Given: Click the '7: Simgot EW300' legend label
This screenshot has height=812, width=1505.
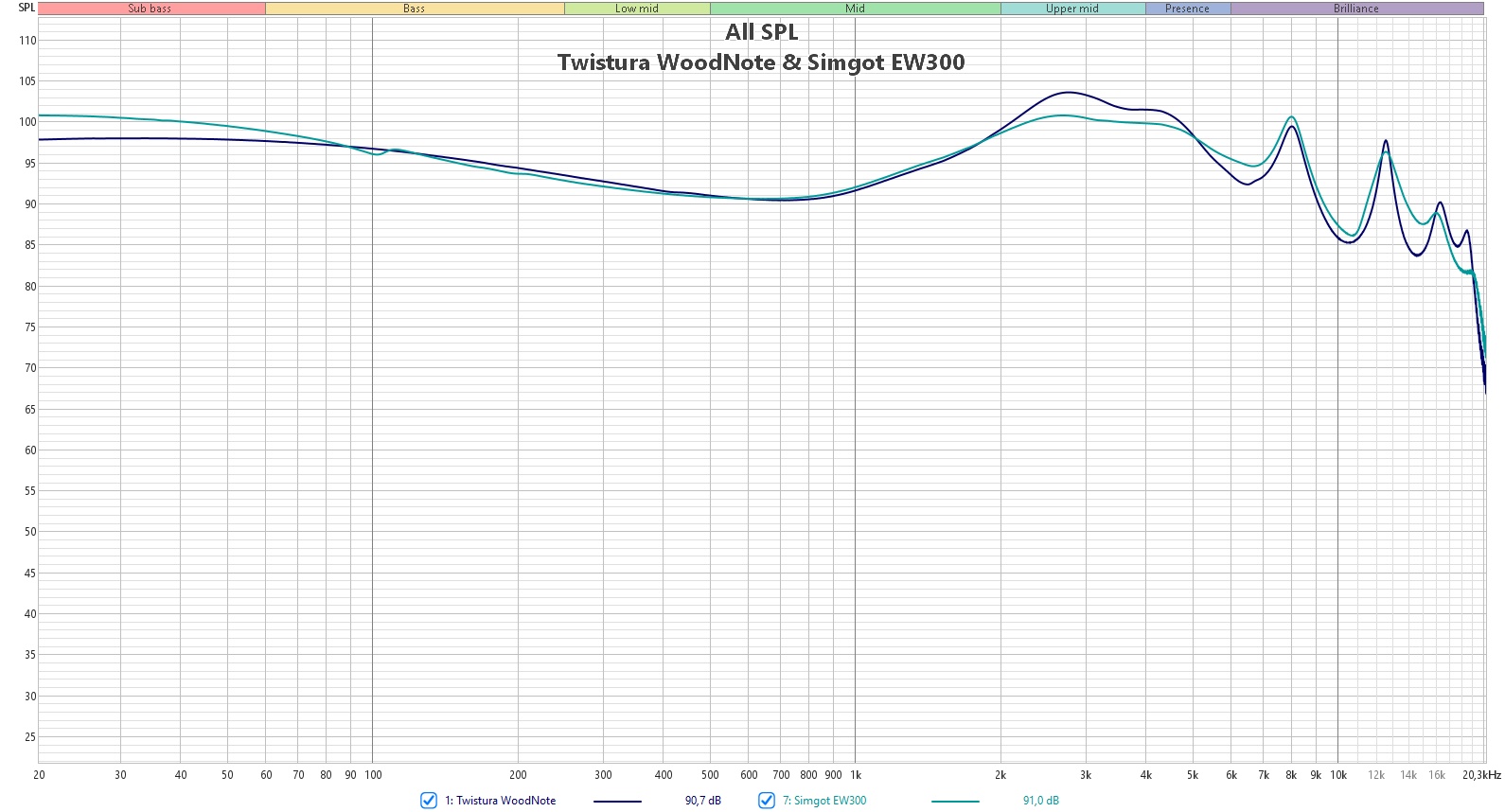Looking at the screenshot, I should coord(824,801).
